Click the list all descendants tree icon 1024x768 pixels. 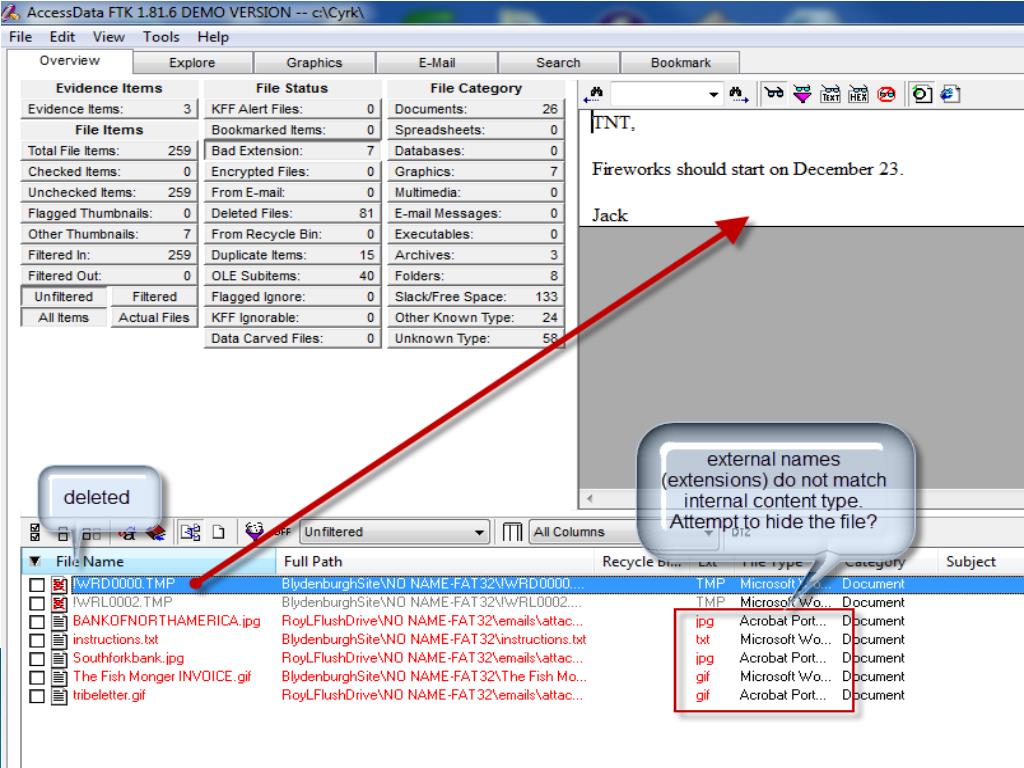191,532
